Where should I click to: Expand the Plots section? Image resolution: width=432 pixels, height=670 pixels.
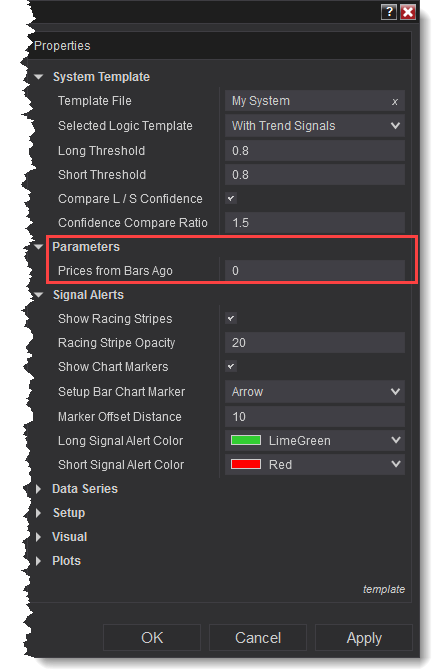(38, 561)
